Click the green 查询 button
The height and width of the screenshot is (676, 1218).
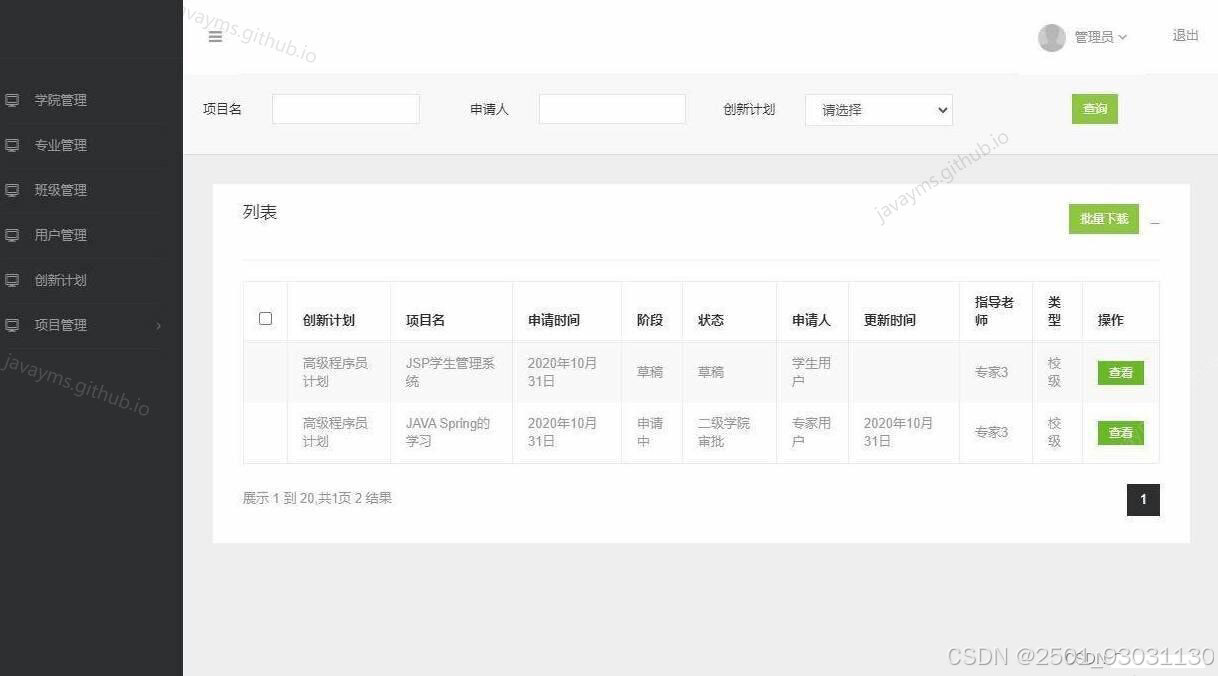1095,109
